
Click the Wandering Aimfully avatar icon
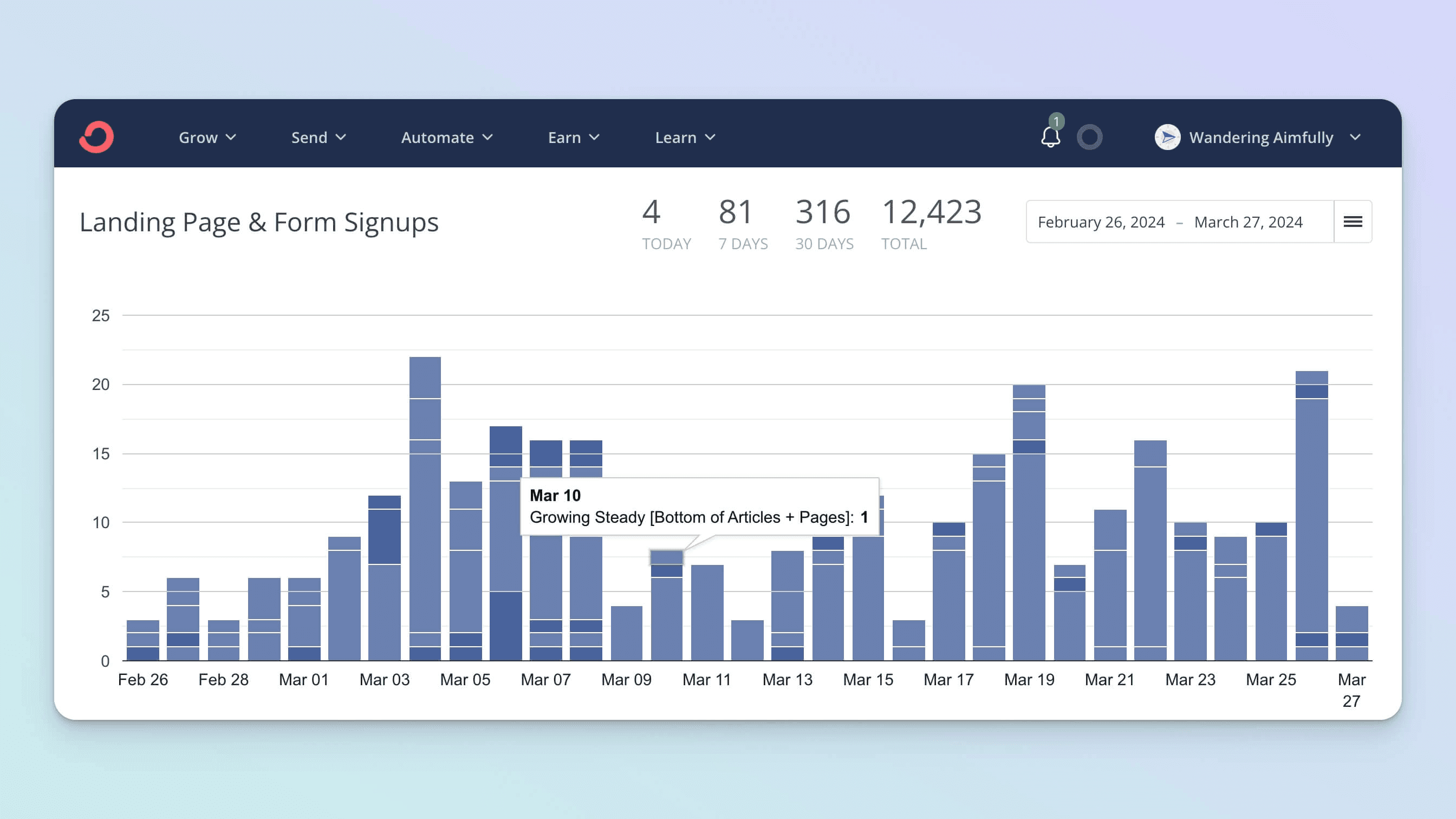(1167, 137)
